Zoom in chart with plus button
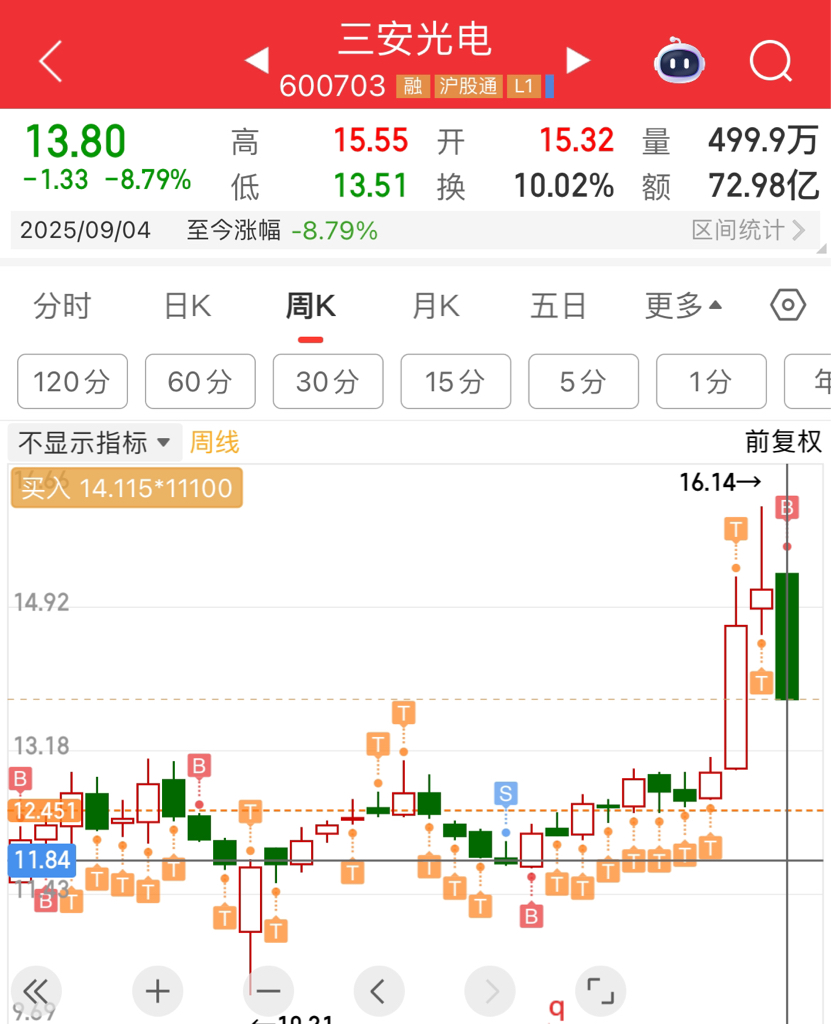831x1024 pixels. 157,991
